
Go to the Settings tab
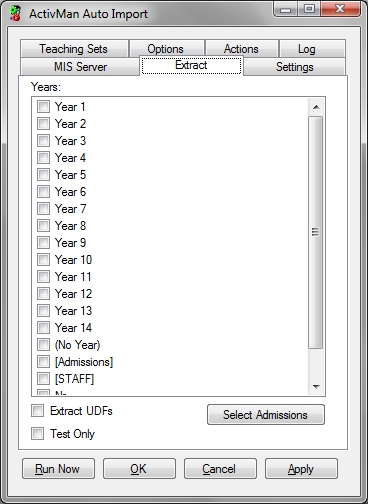(x=295, y=67)
